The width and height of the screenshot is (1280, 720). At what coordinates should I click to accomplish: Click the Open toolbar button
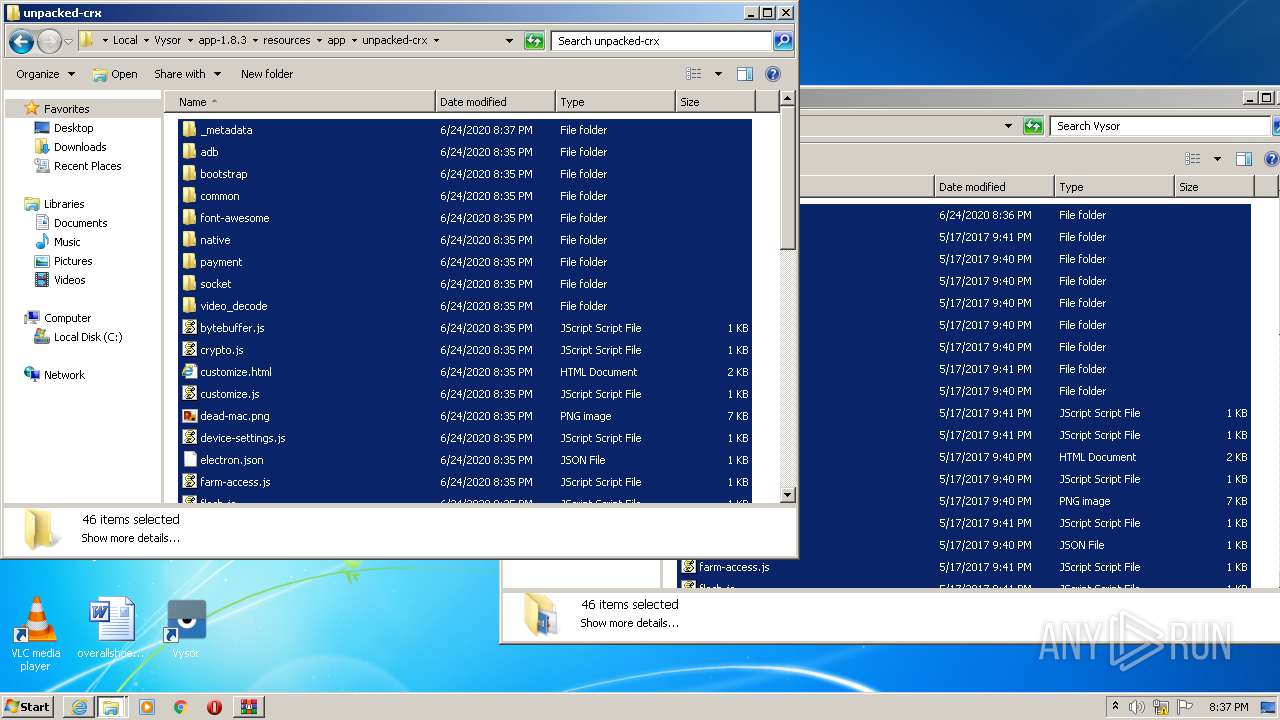pos(115,74)
